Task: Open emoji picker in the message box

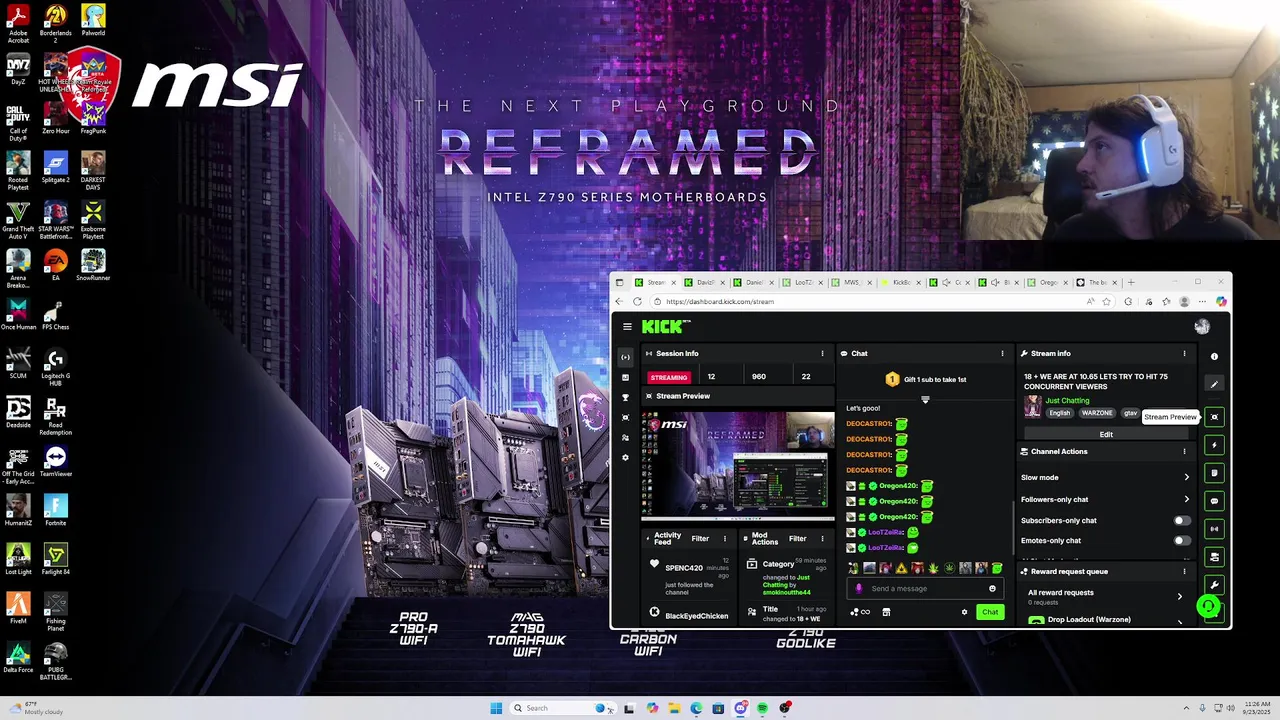Action: pos(992,588)
